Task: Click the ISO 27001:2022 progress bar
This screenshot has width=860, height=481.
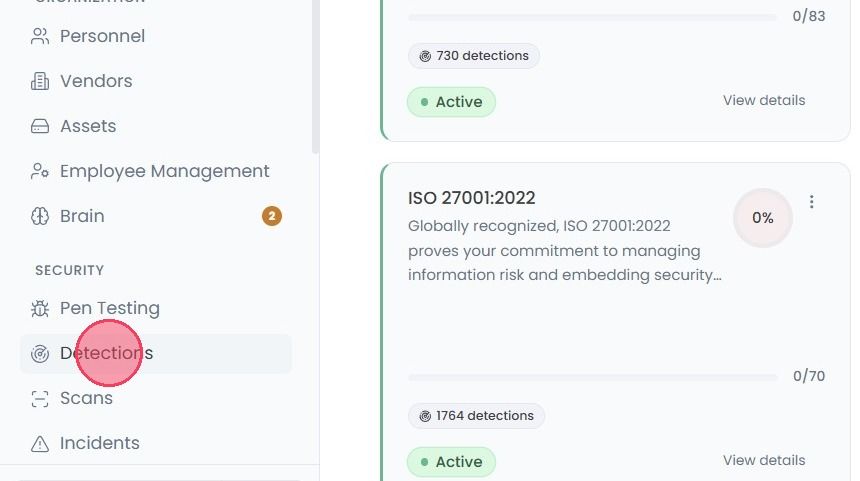Action: [593, 377]
